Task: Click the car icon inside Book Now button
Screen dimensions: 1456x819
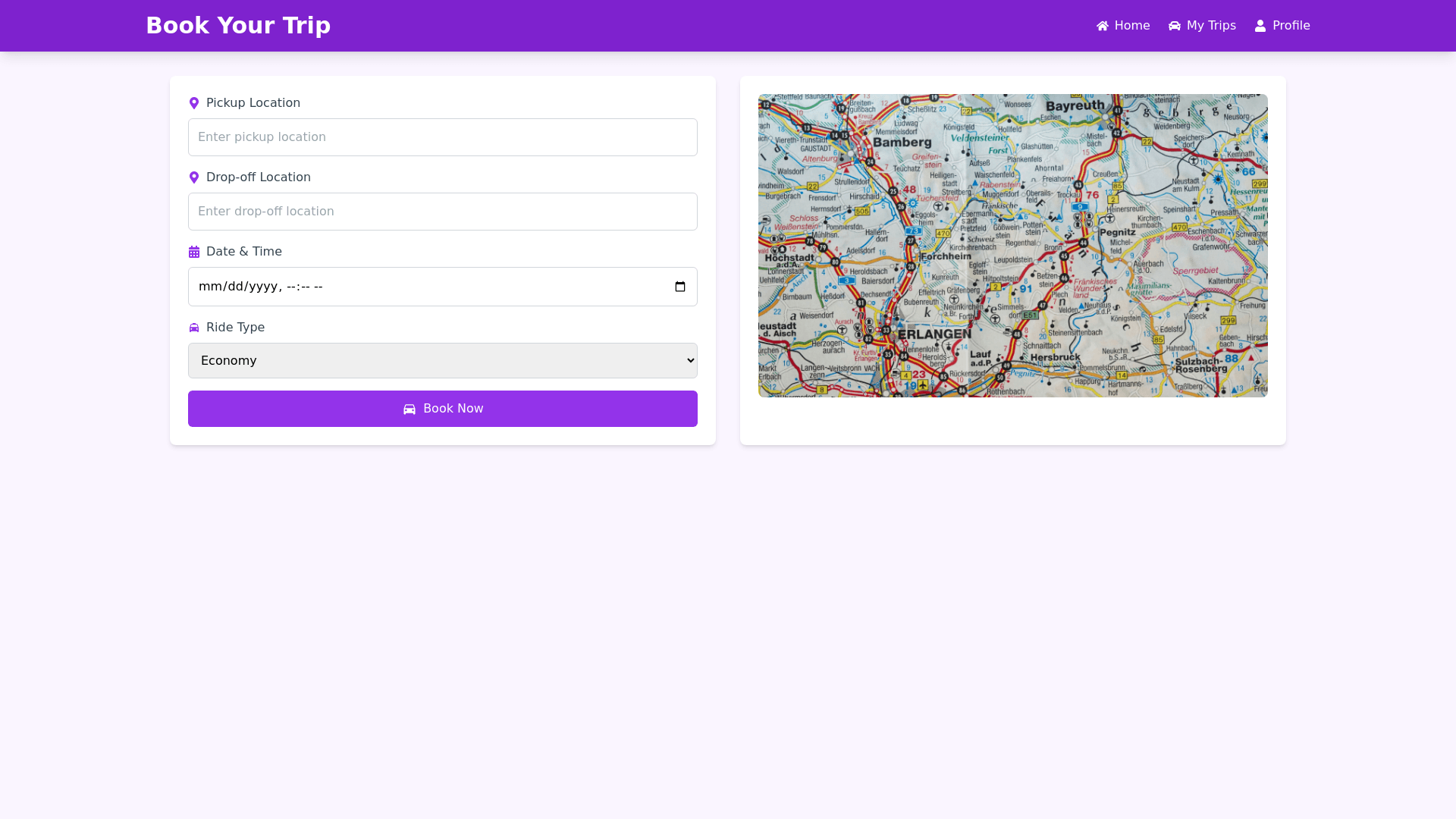Action: (x=409, y=409)
